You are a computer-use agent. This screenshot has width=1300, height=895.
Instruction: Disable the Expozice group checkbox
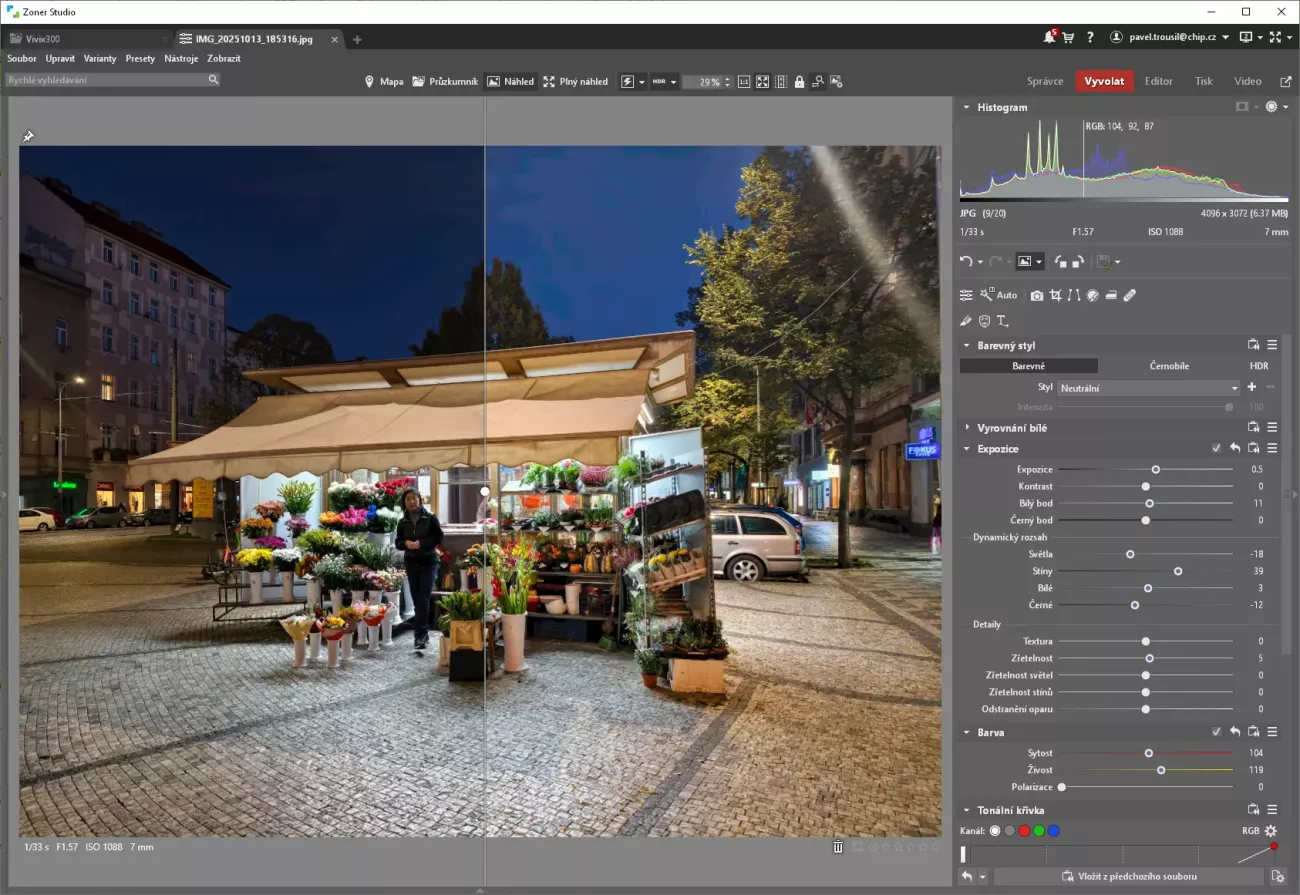point(1216,449)
